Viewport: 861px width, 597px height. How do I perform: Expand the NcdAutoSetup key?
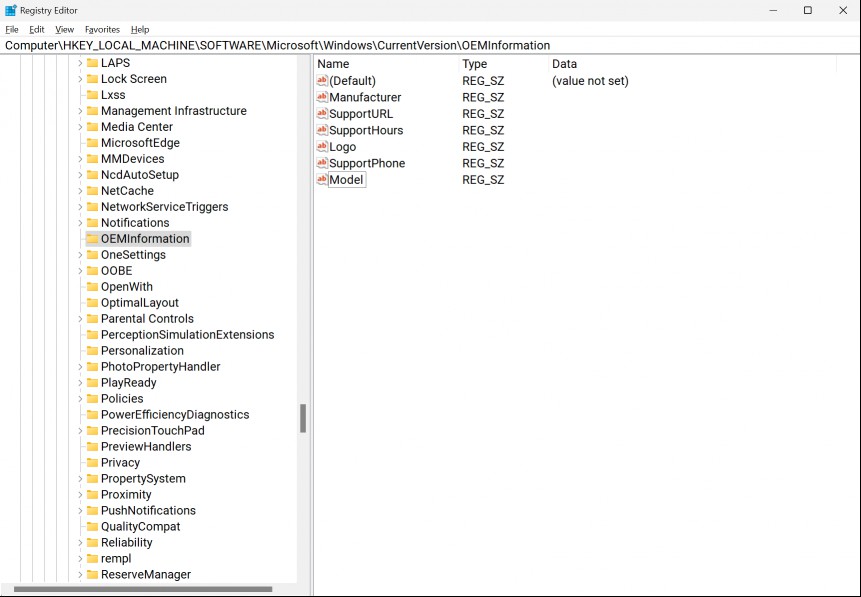tap(80, 175)
